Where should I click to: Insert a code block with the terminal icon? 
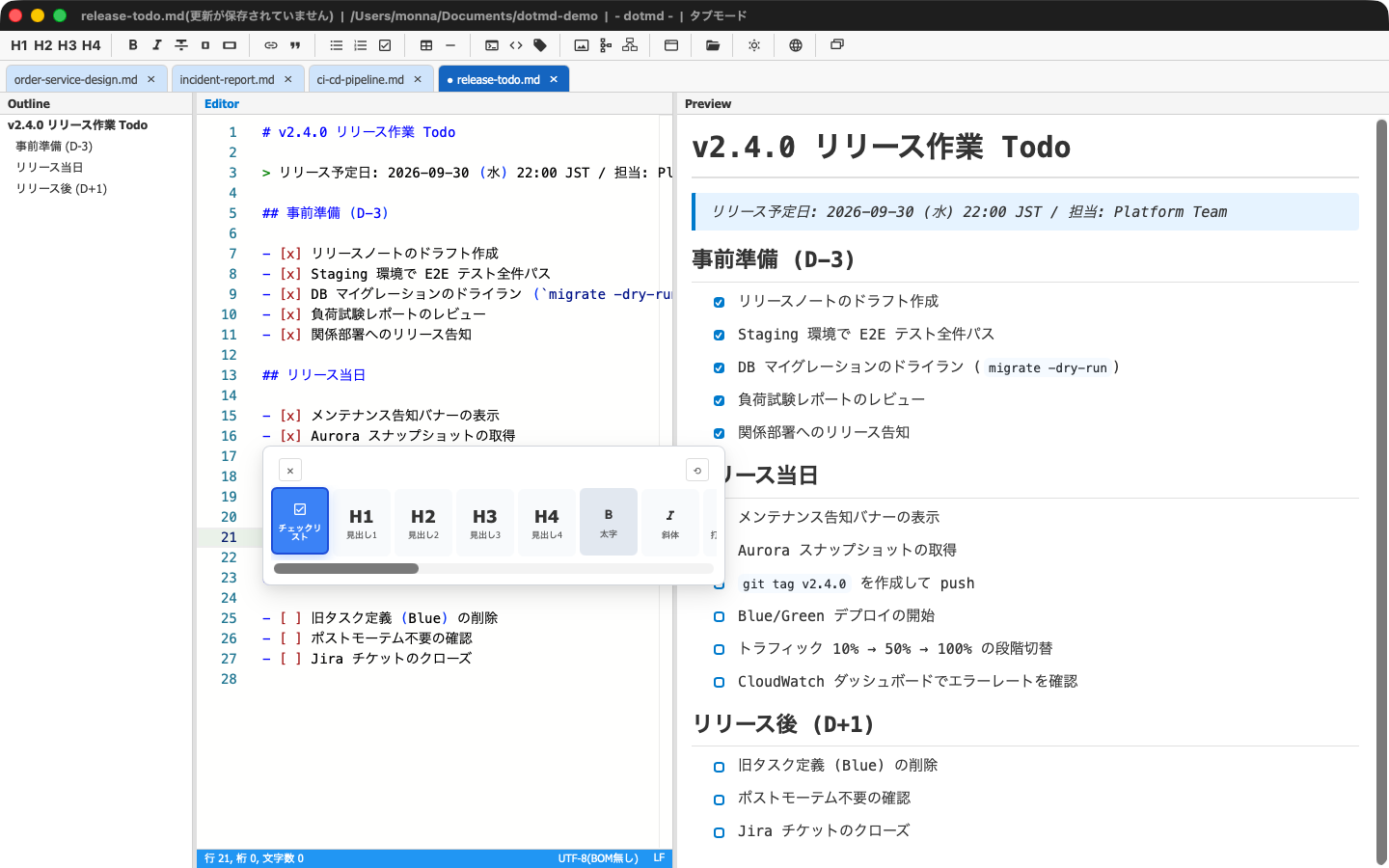point(492,45)
